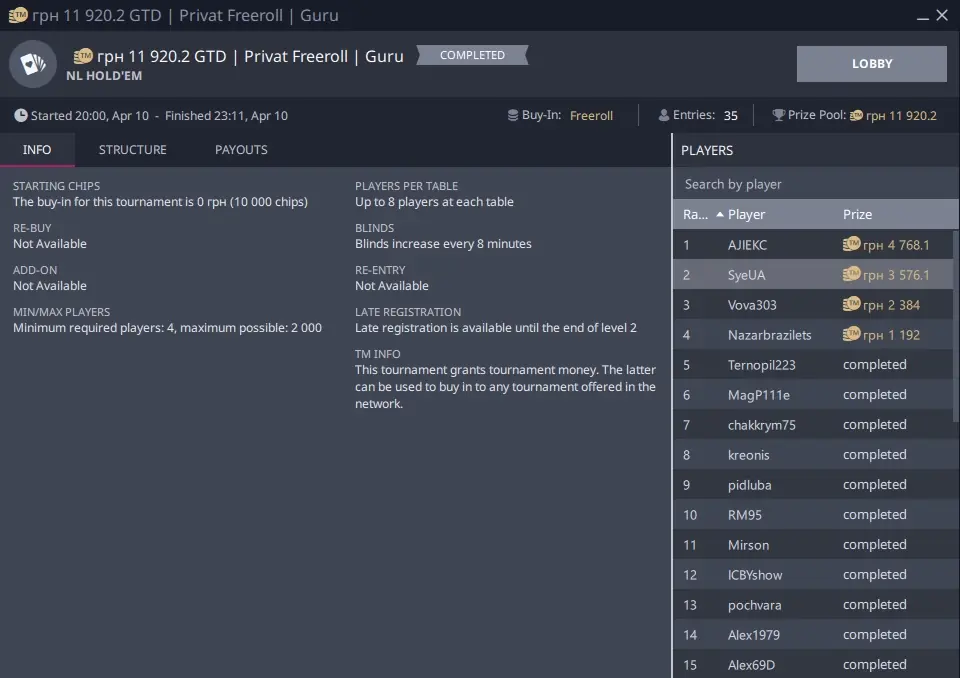This screenshot has height=678, width=960.
Task: Click the poker cards tournament logo icon
Action: click(x=33, y=64)
